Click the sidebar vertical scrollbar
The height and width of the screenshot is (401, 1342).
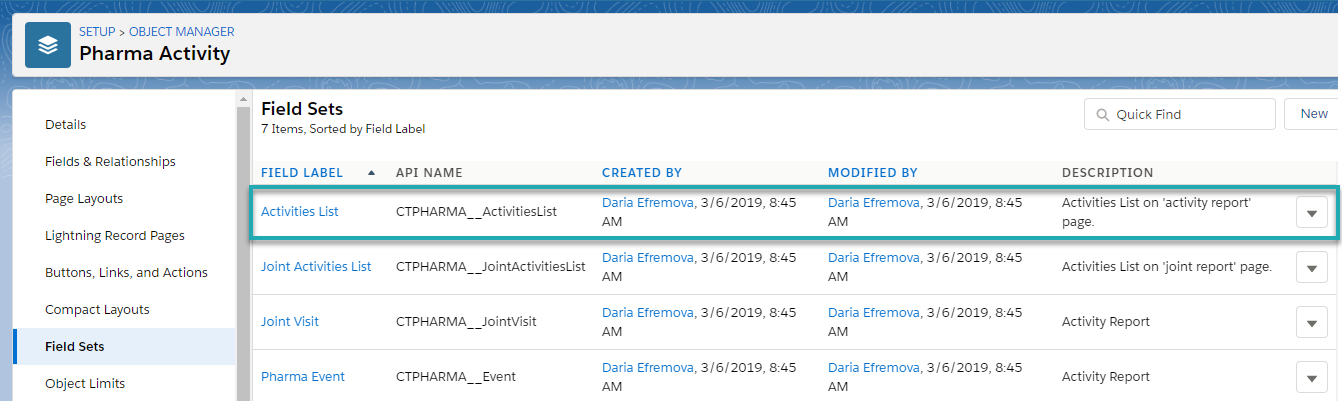[x=243, y=250]
